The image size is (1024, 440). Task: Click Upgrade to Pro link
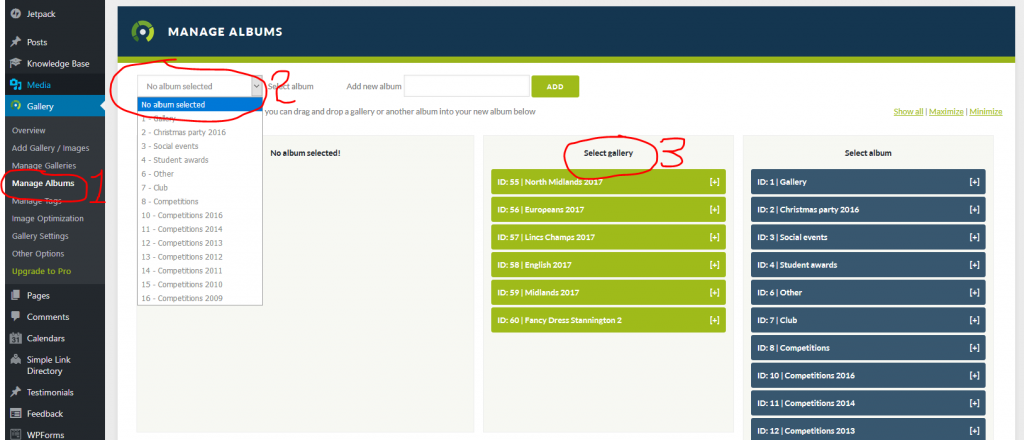(x=41, y=271)
